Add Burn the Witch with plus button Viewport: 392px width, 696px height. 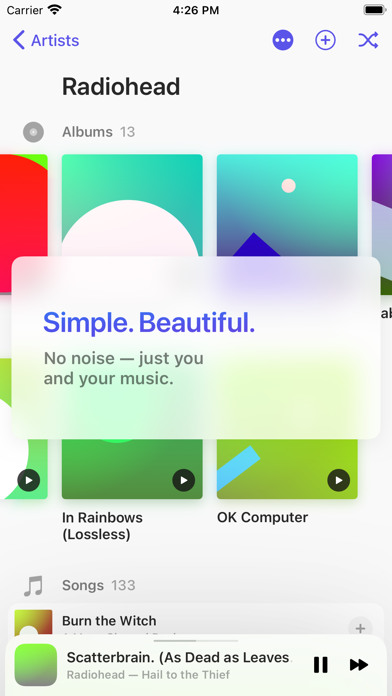tap(360, 629)
